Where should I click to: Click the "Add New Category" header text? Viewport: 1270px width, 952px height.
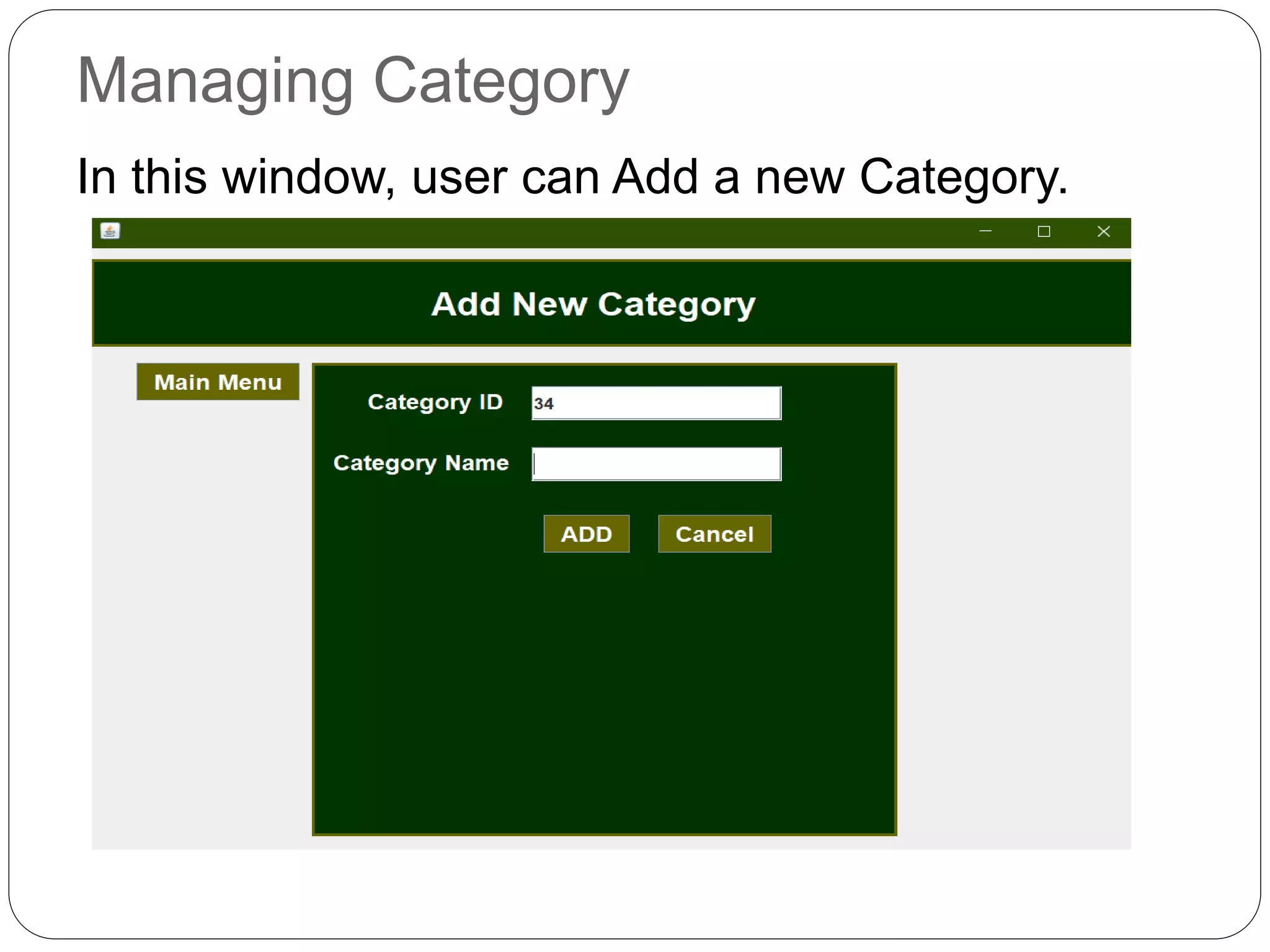(593, 304)
